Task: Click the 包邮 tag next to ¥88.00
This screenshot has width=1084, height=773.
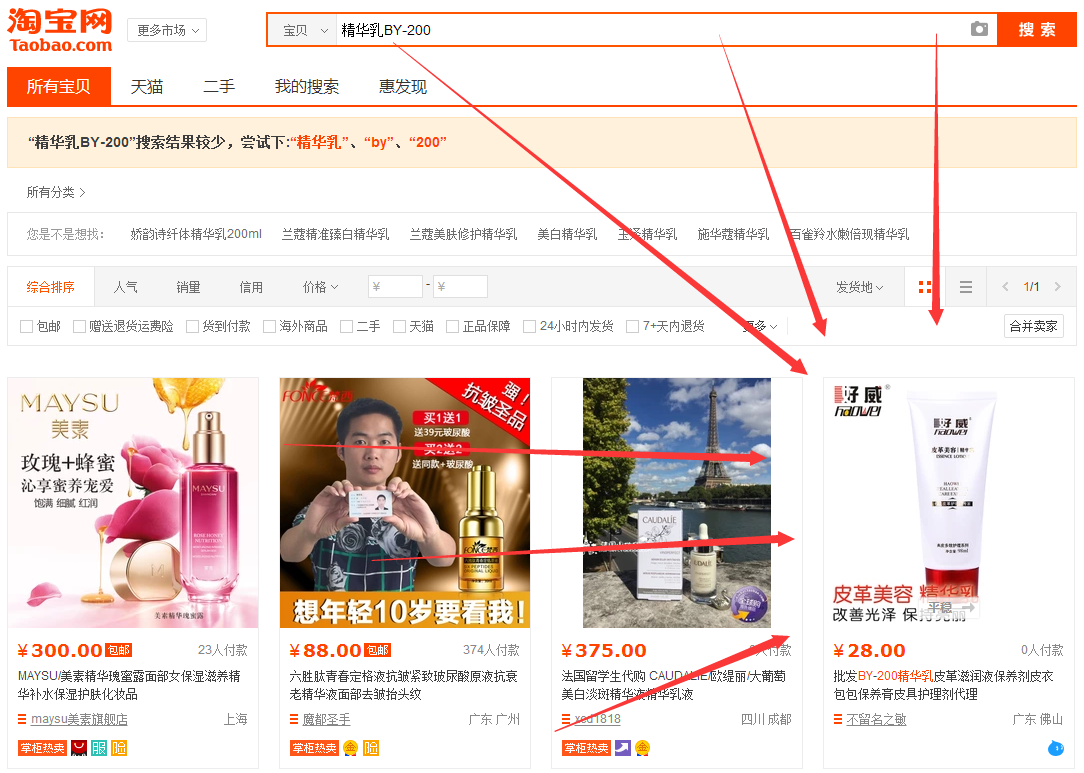Action: coord(377,650)
